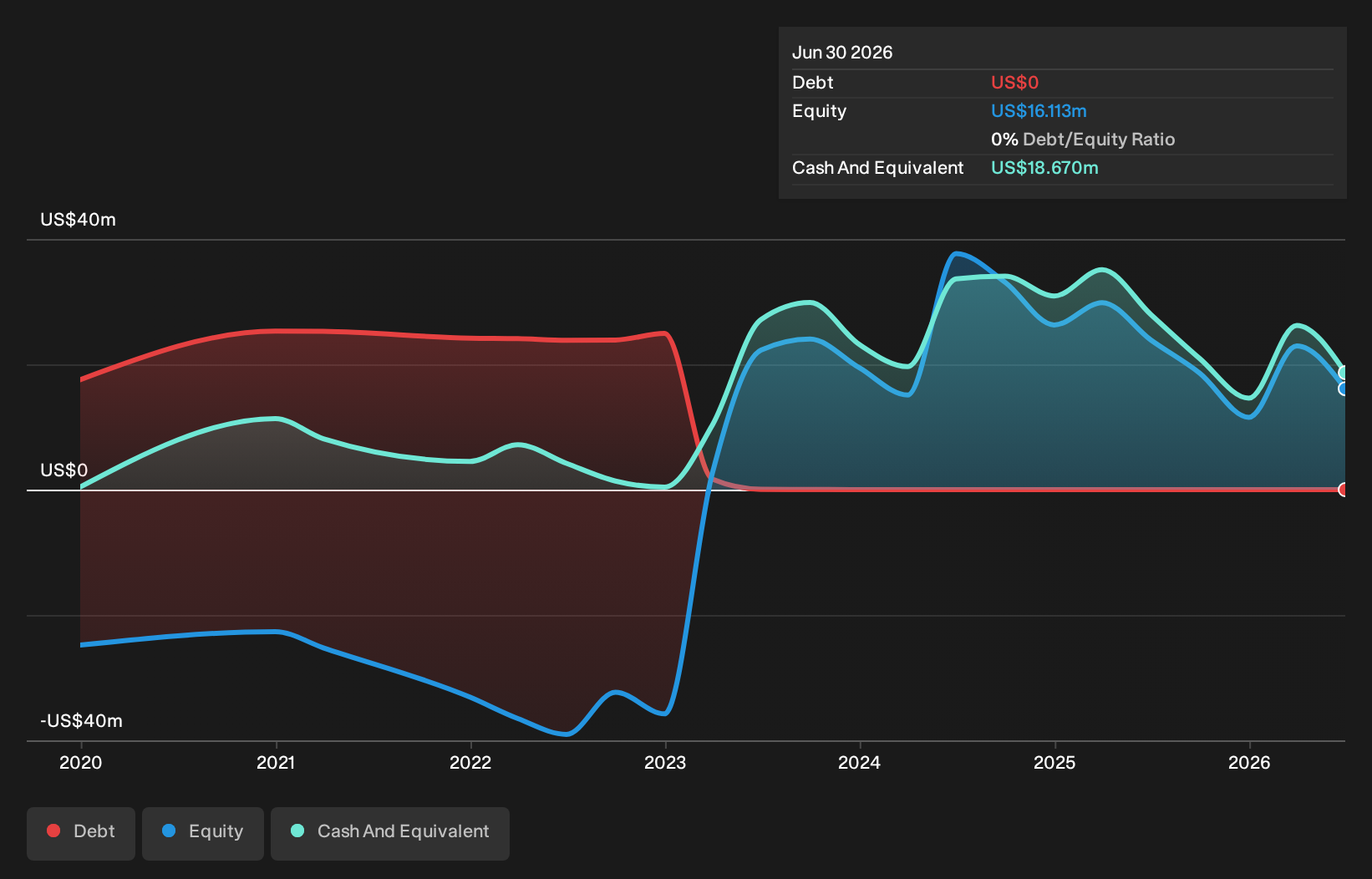Click the red Debt legend dot
The image size is (1372, 879).
pyautogui.click(x=53, y=831)
